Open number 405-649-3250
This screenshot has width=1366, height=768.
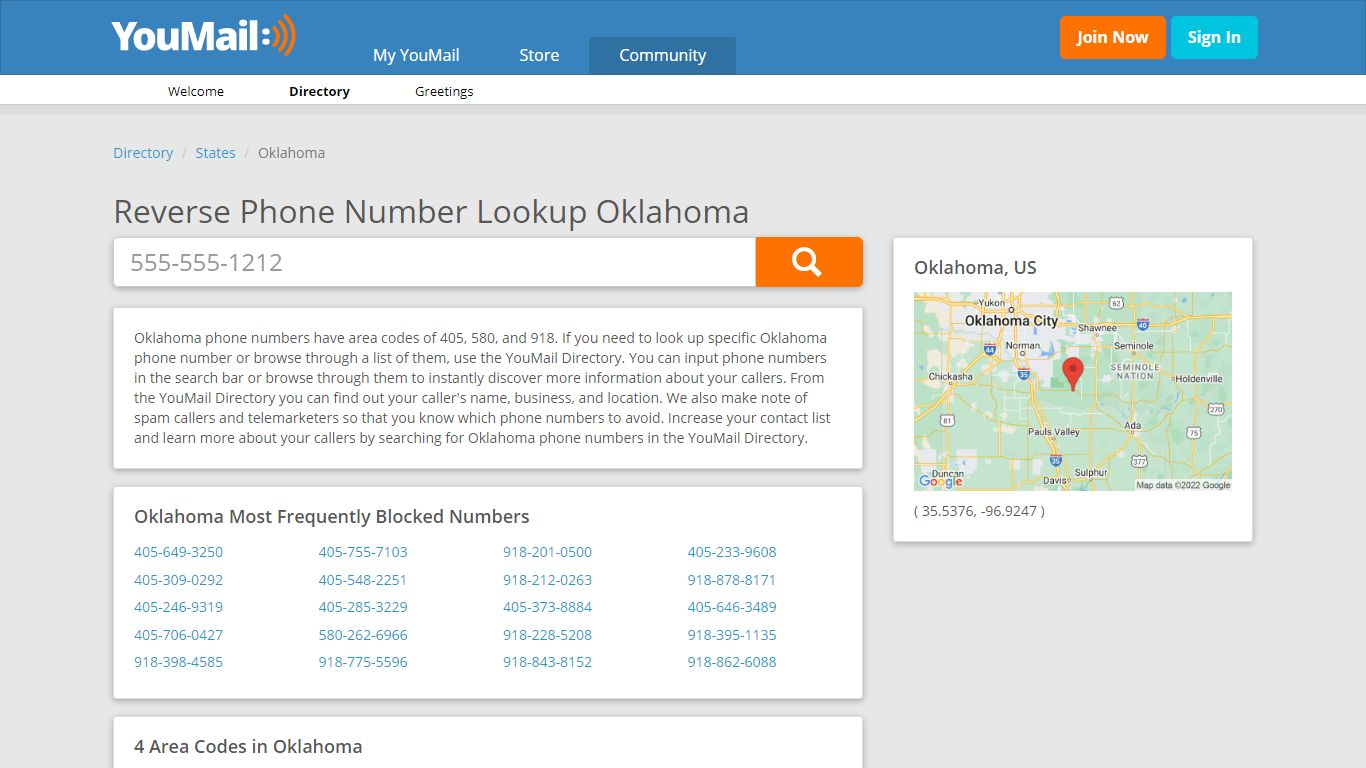coord(178,552)
